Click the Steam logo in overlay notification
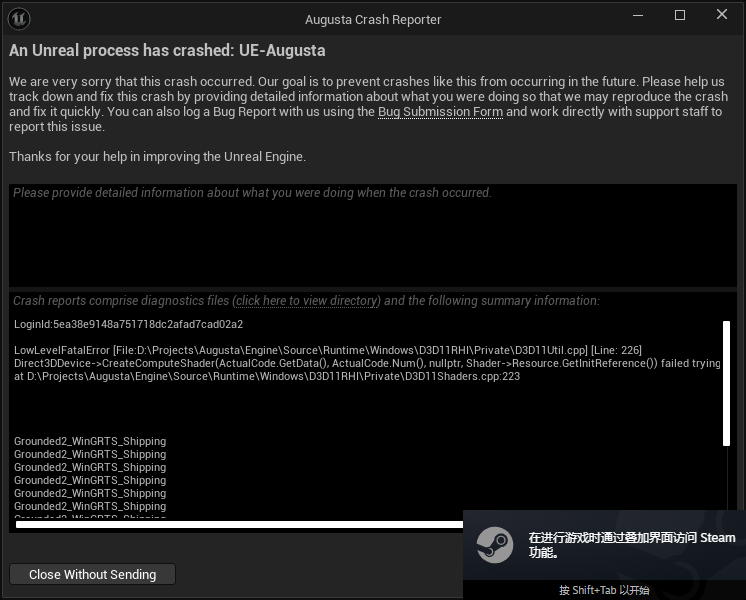Image resolution: width=746 pixels, height=600 pixels. tap(495, 546)
